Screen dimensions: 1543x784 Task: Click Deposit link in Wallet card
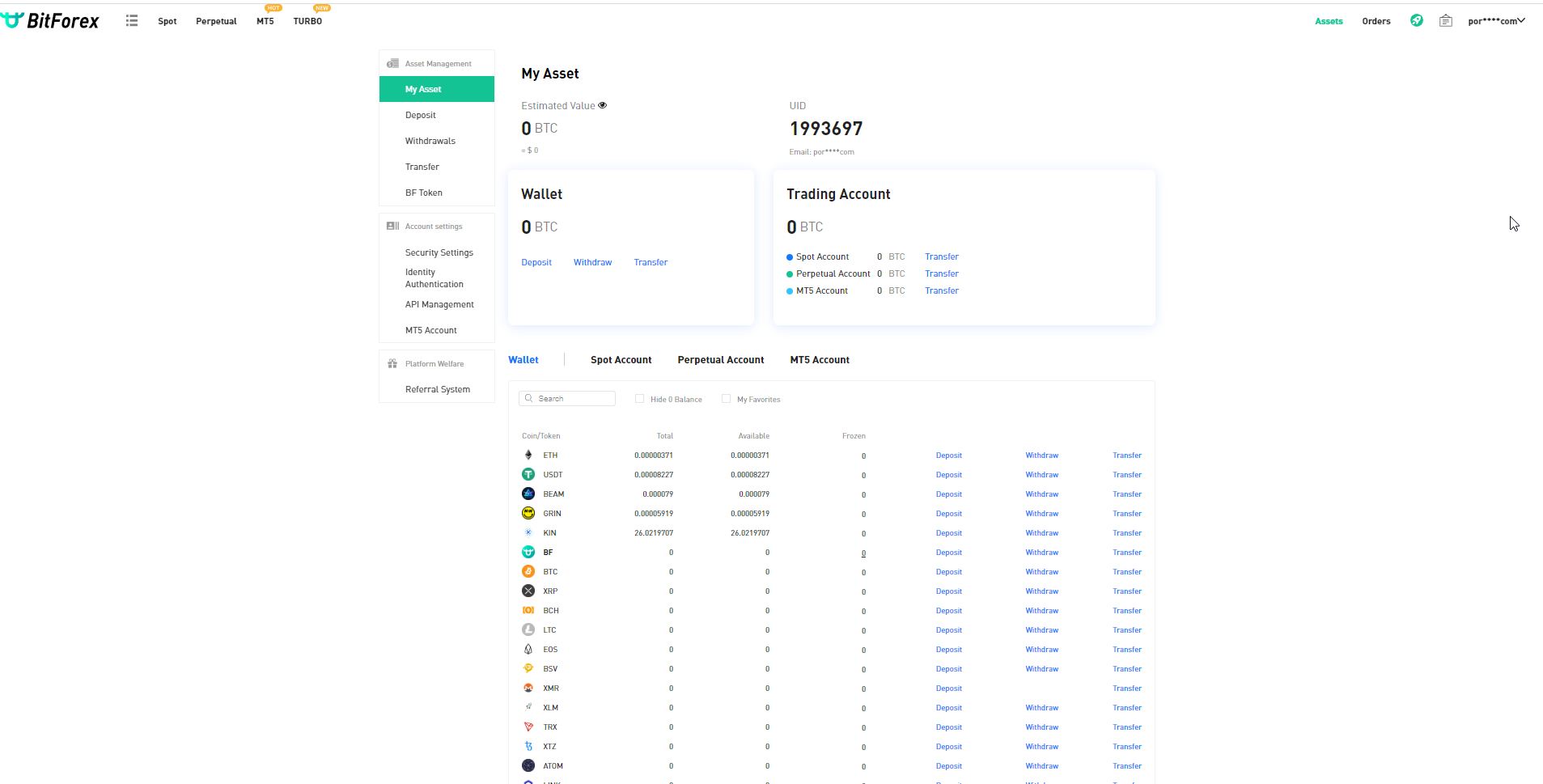pyautogui.click(x=536, y=262)
